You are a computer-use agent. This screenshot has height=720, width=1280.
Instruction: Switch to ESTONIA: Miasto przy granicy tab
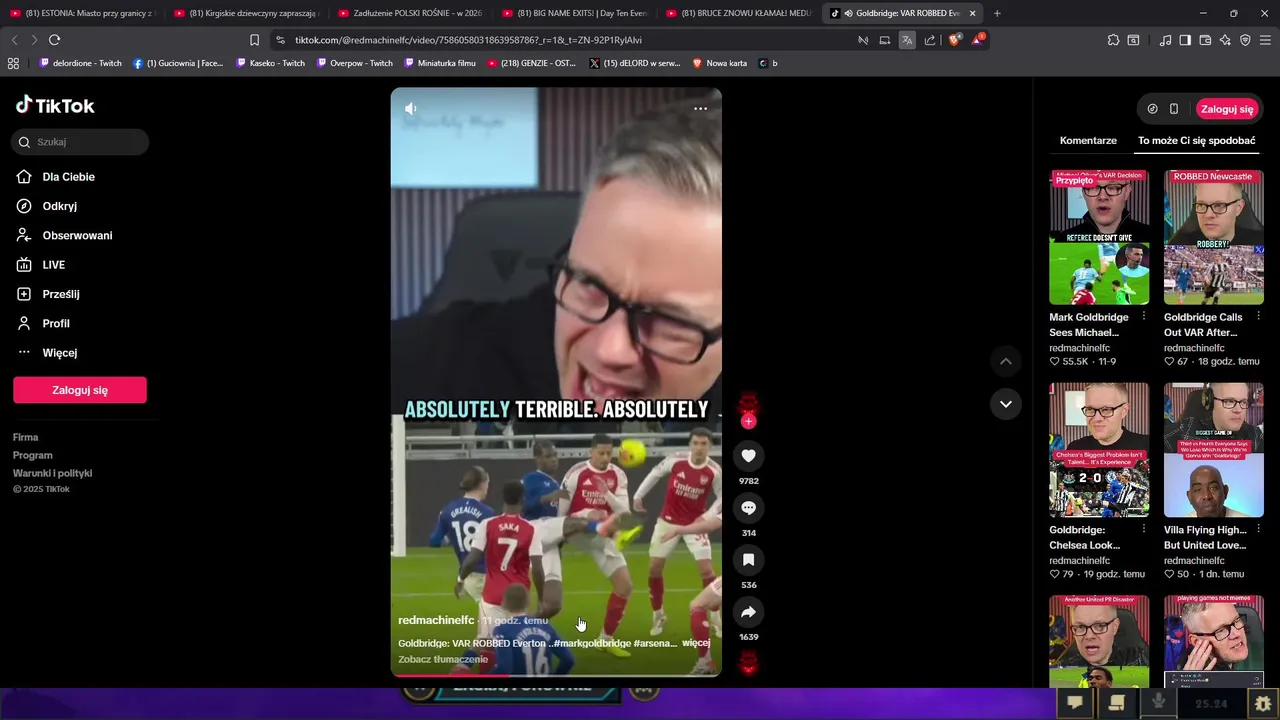coord(82,13)
